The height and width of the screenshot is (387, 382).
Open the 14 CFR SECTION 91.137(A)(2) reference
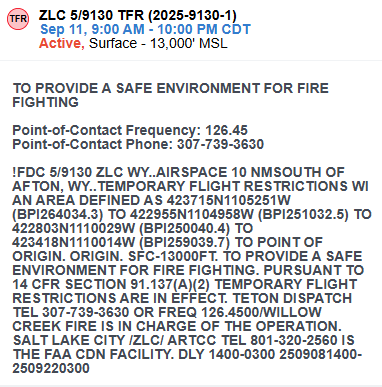(x=111, y=284)
